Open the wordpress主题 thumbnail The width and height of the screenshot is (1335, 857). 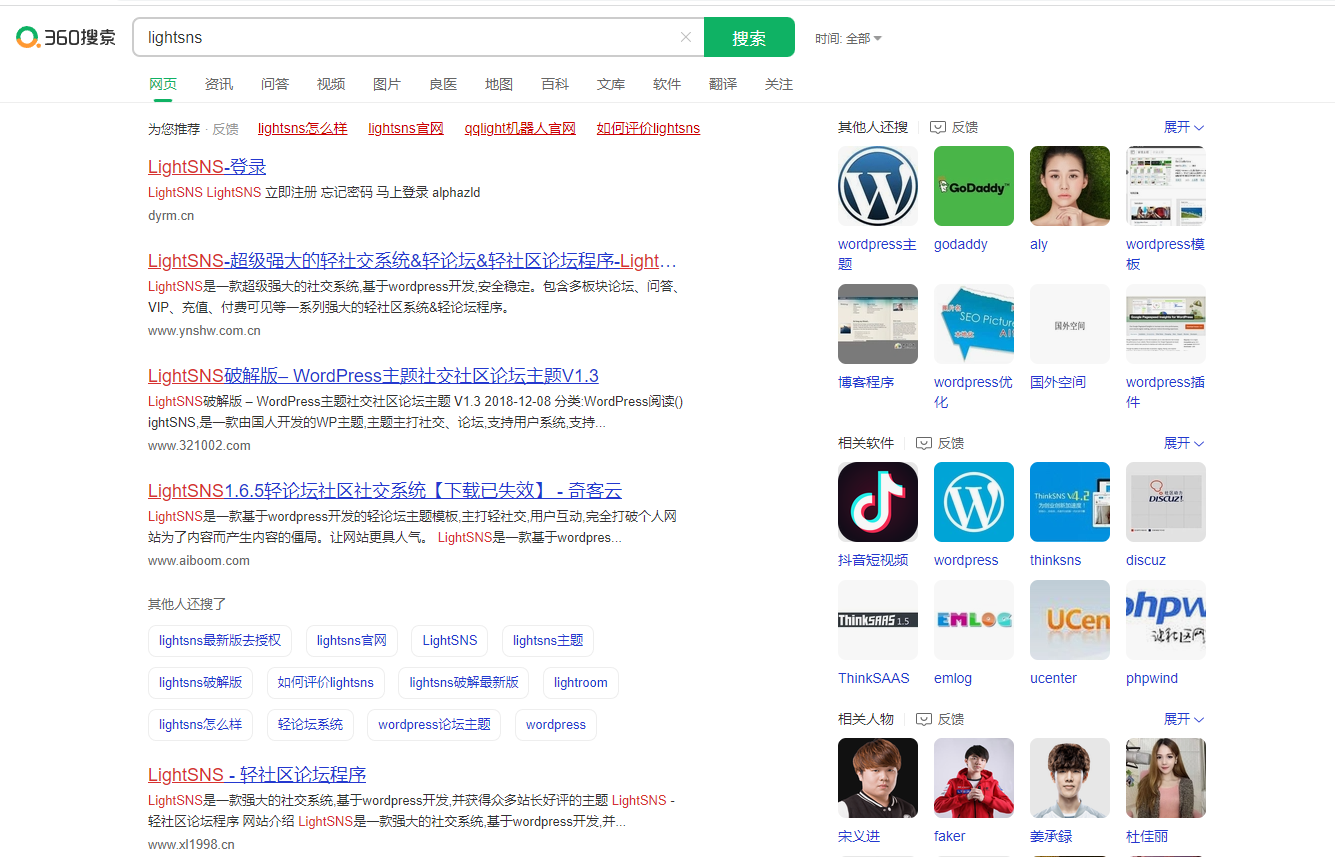click(x=878, y=186)
